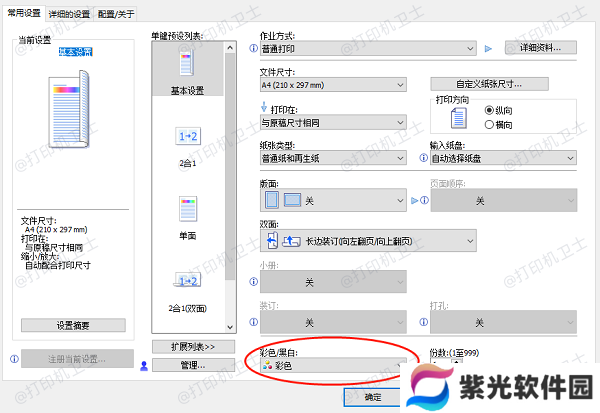Screen dimensions: 600x413
Task: Click left-flip duplex icon in 双面
Action: click(x=272, y=241)
